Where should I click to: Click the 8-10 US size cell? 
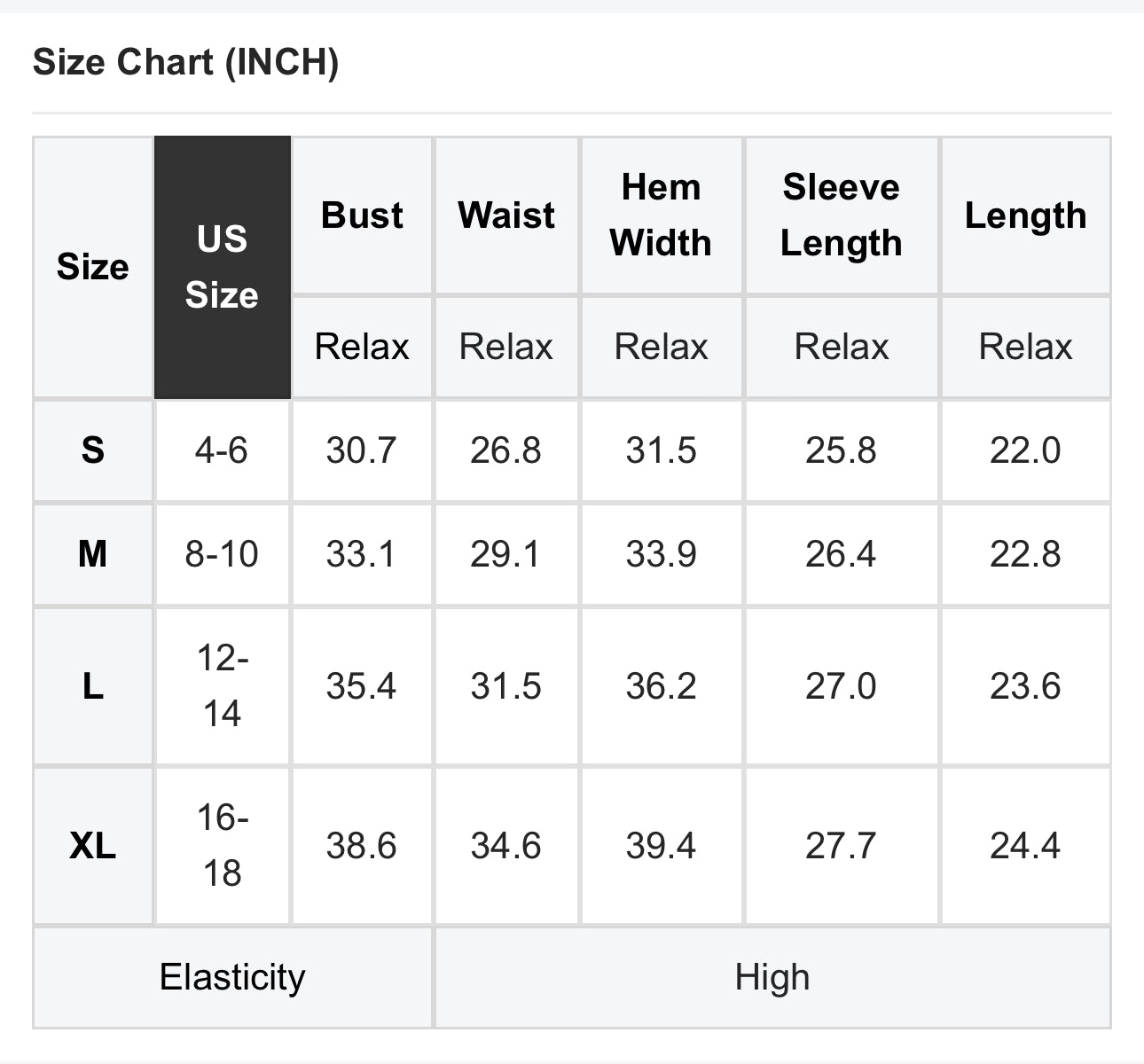point(222,554)
